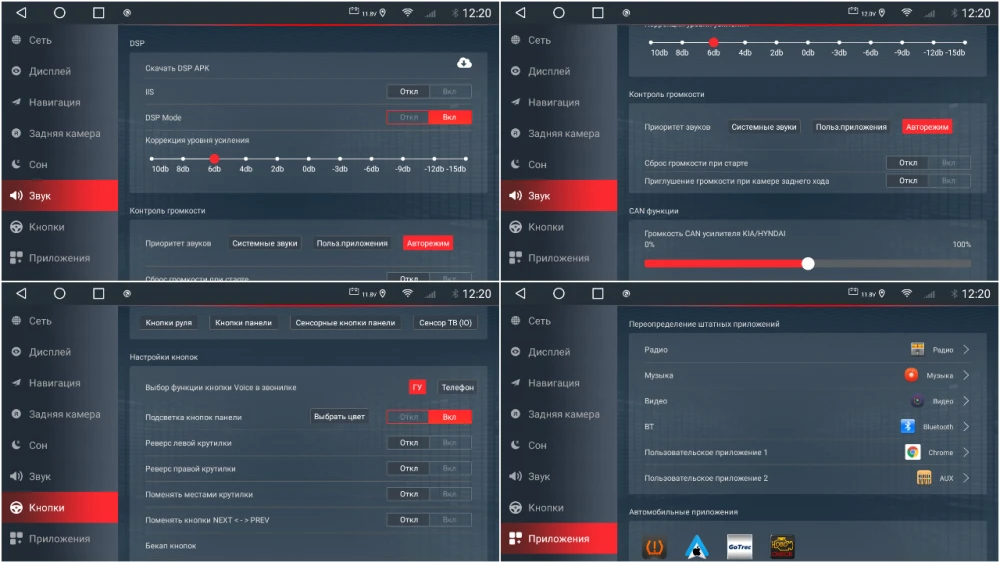Select ГУ for the Voice button function
1000x562 pixels.
tap(417, 387)
